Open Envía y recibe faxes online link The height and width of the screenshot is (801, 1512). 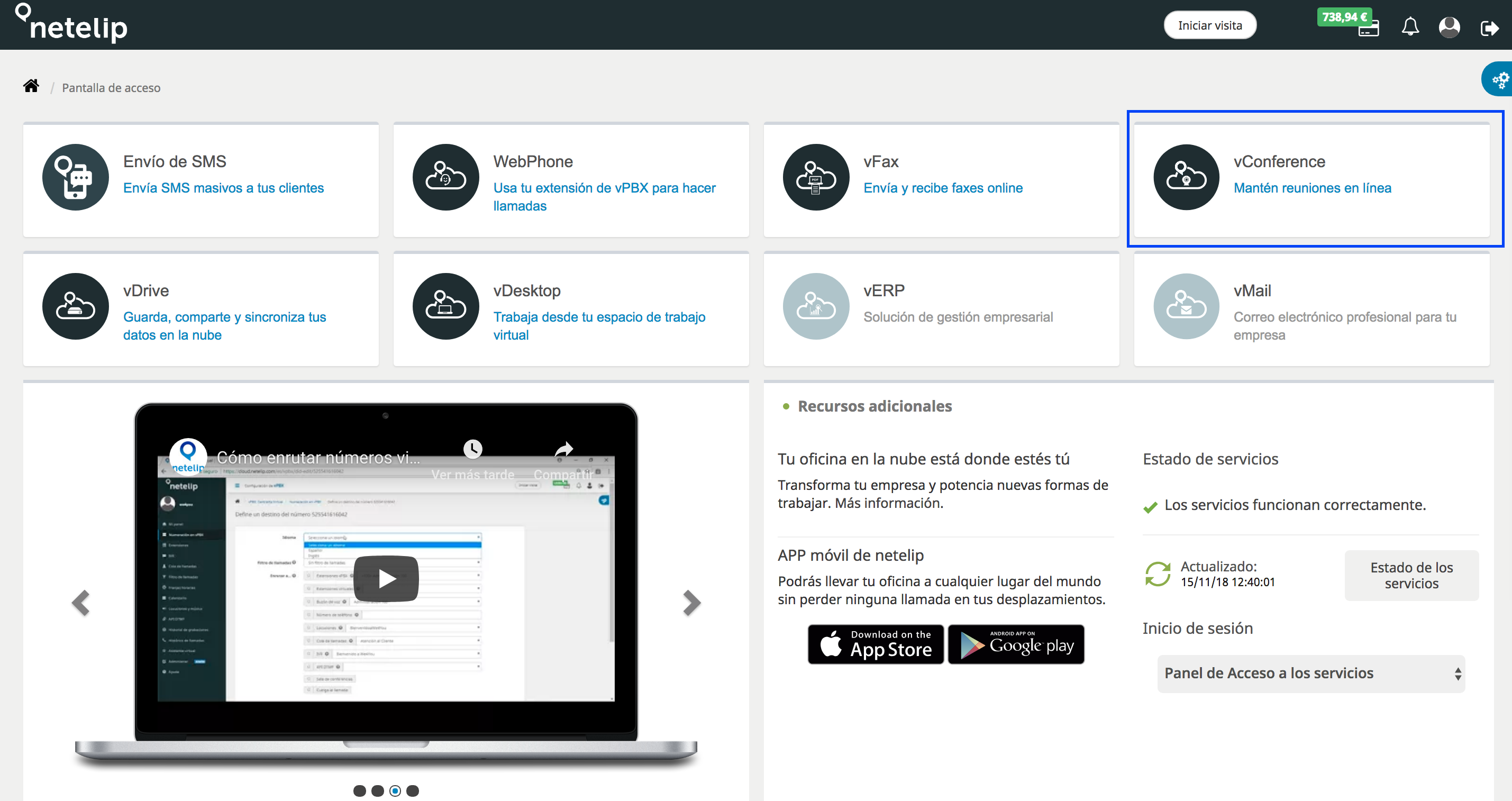(x=943, y=188)
